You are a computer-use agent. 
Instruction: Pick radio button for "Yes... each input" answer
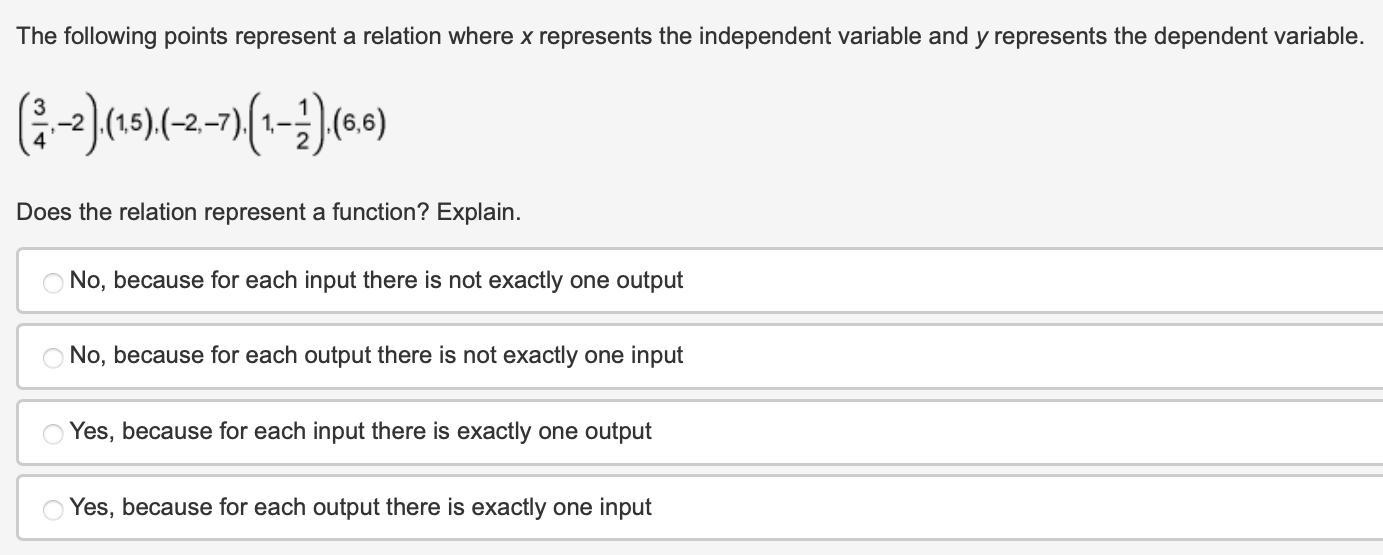coord(53,433)
